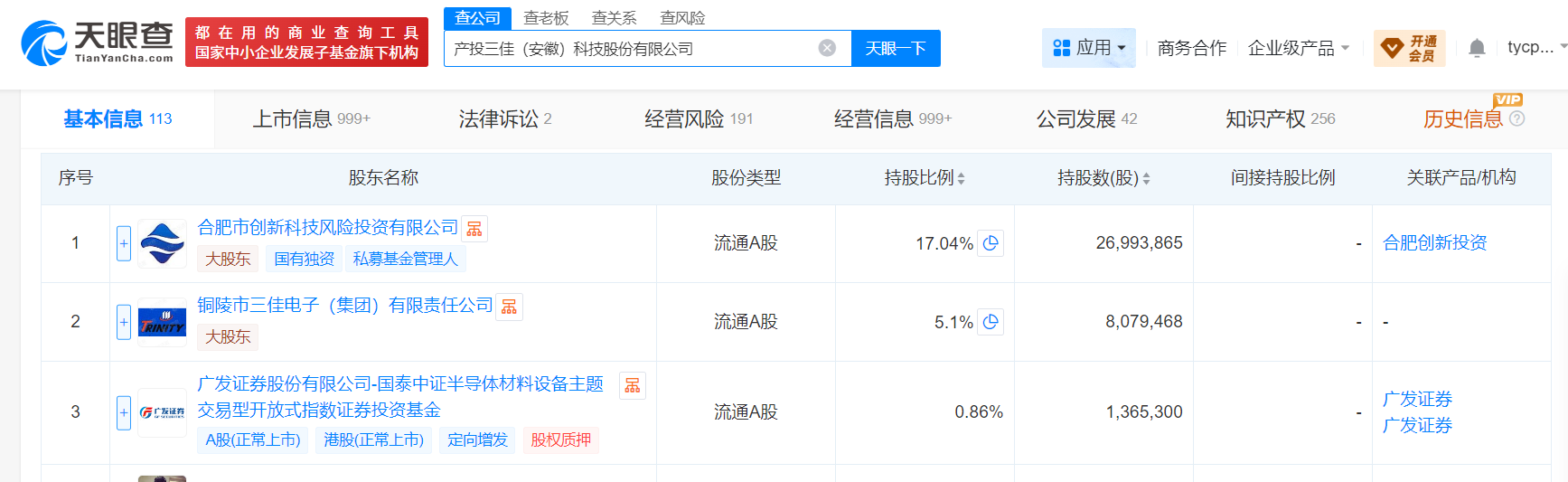Open equity structure icon for 铜陵市三佳电子
The height and width of the screenshot is (482, 1568).
(x=510, y=307)
